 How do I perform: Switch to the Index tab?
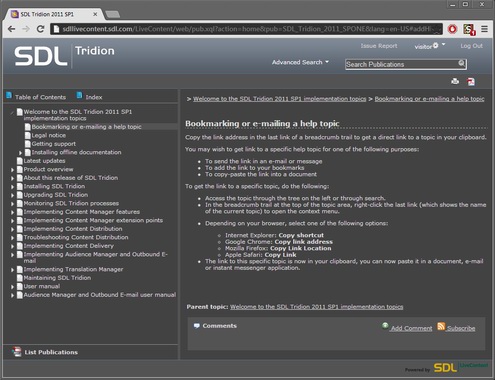pos(89,97)
